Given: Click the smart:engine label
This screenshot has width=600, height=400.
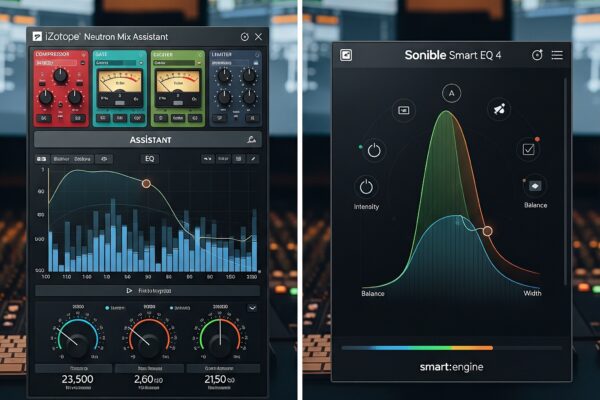Looking at the screenshot, I should tap(452, 367).
